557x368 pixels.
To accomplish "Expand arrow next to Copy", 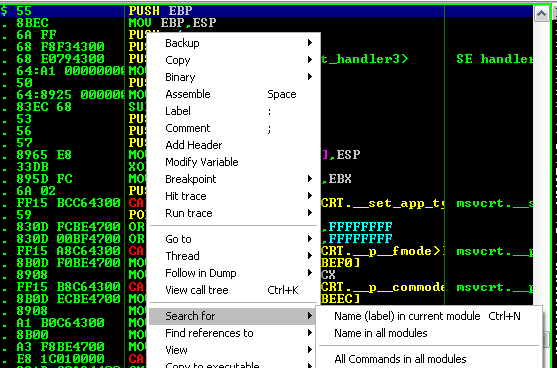I will tap(310, 60).
